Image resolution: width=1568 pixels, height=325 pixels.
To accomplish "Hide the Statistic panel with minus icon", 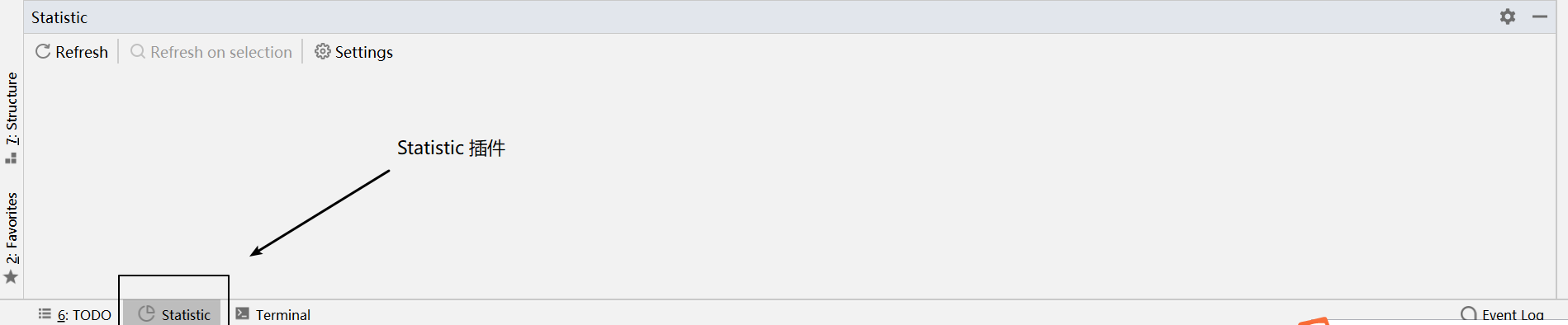I will click(x=1540, y=16).
